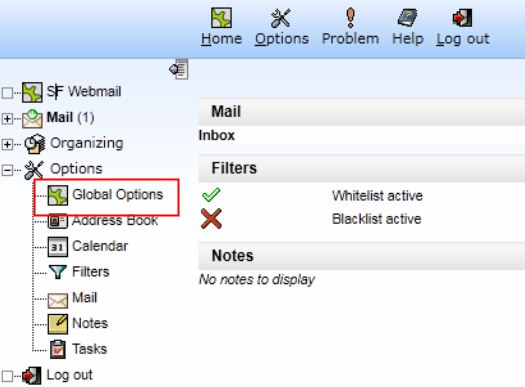Select Options label in the sidebar tree
525x387 pixels.
76,169
